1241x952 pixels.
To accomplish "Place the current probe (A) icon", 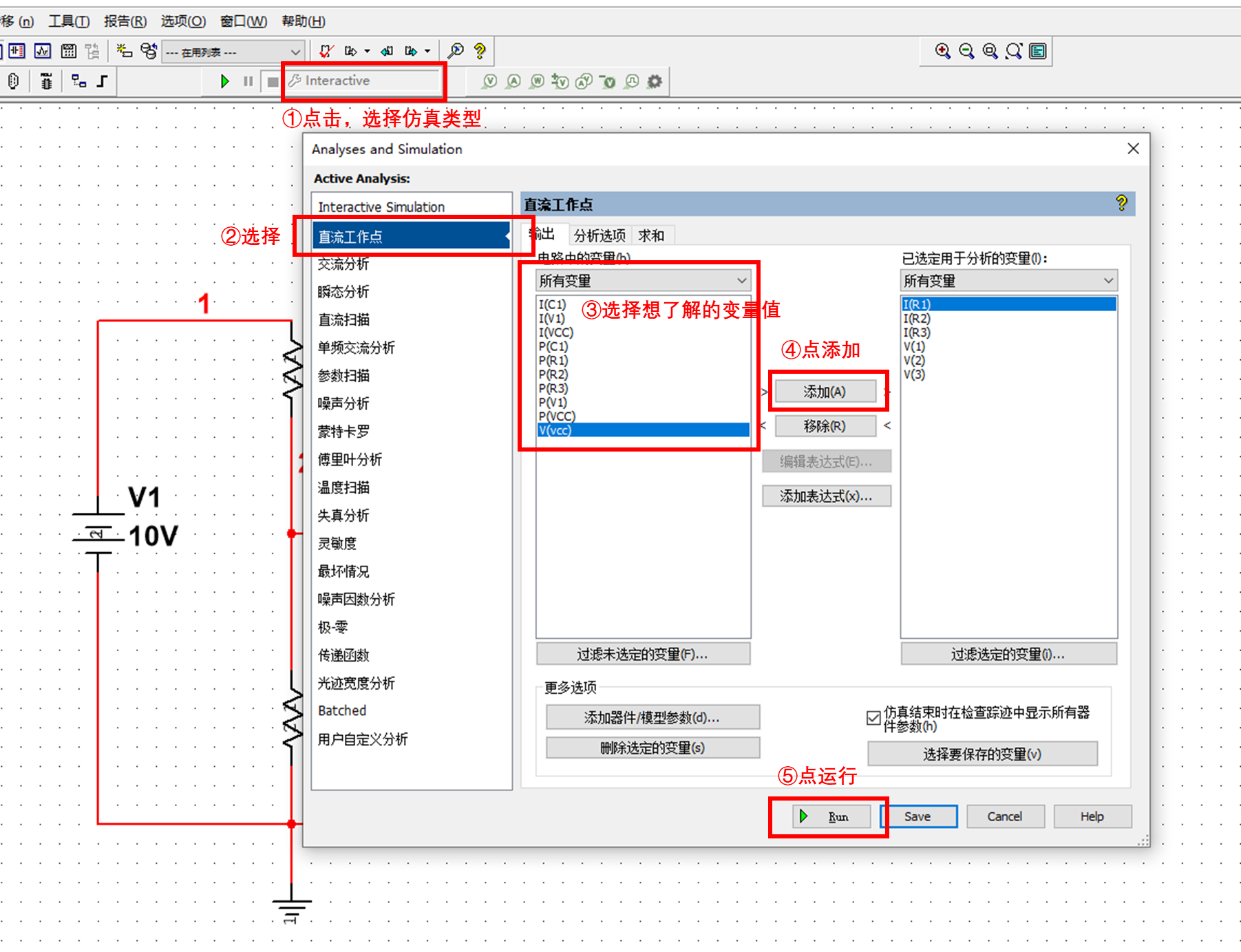I will pyautogui.click(x=513, y=81).
